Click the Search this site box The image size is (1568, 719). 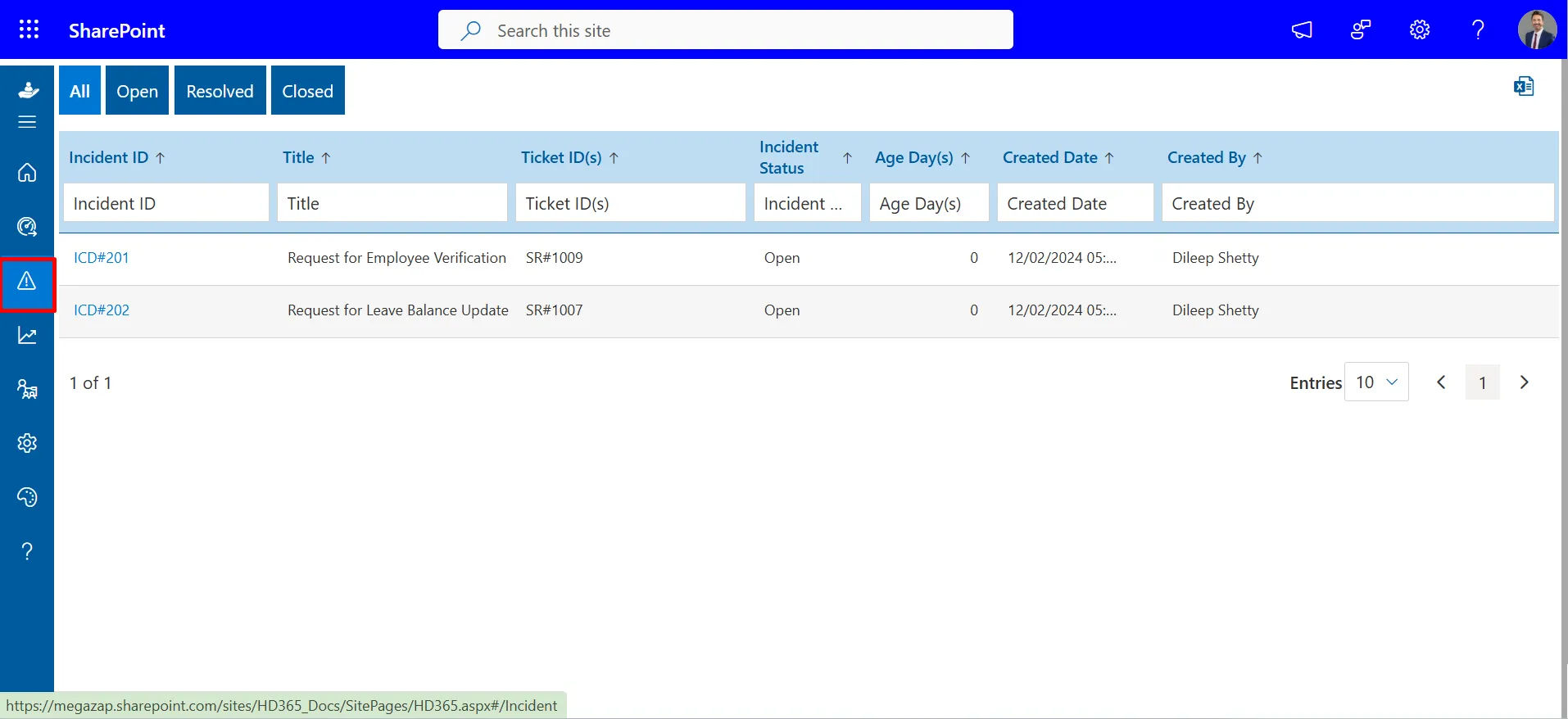726,30
